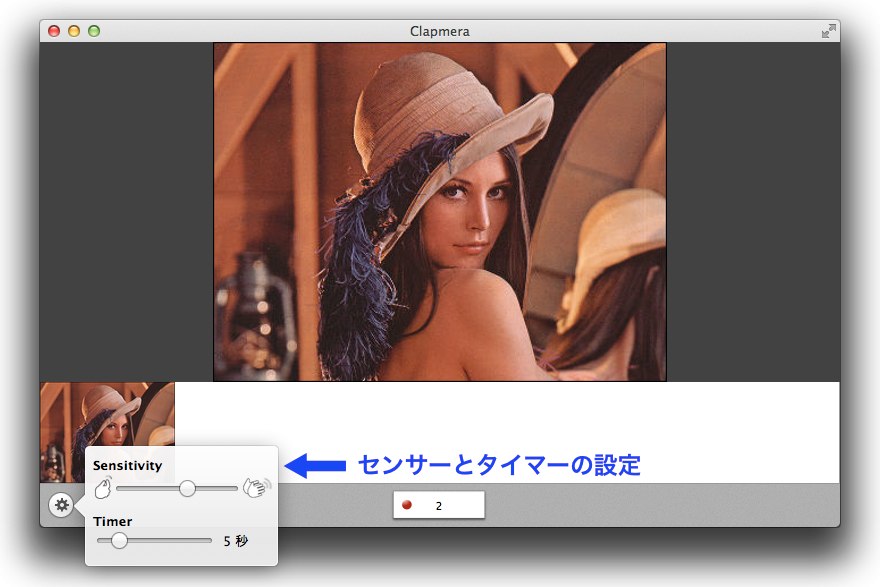Click the "Sensitivity" label
880x587 pixels.
127,465
